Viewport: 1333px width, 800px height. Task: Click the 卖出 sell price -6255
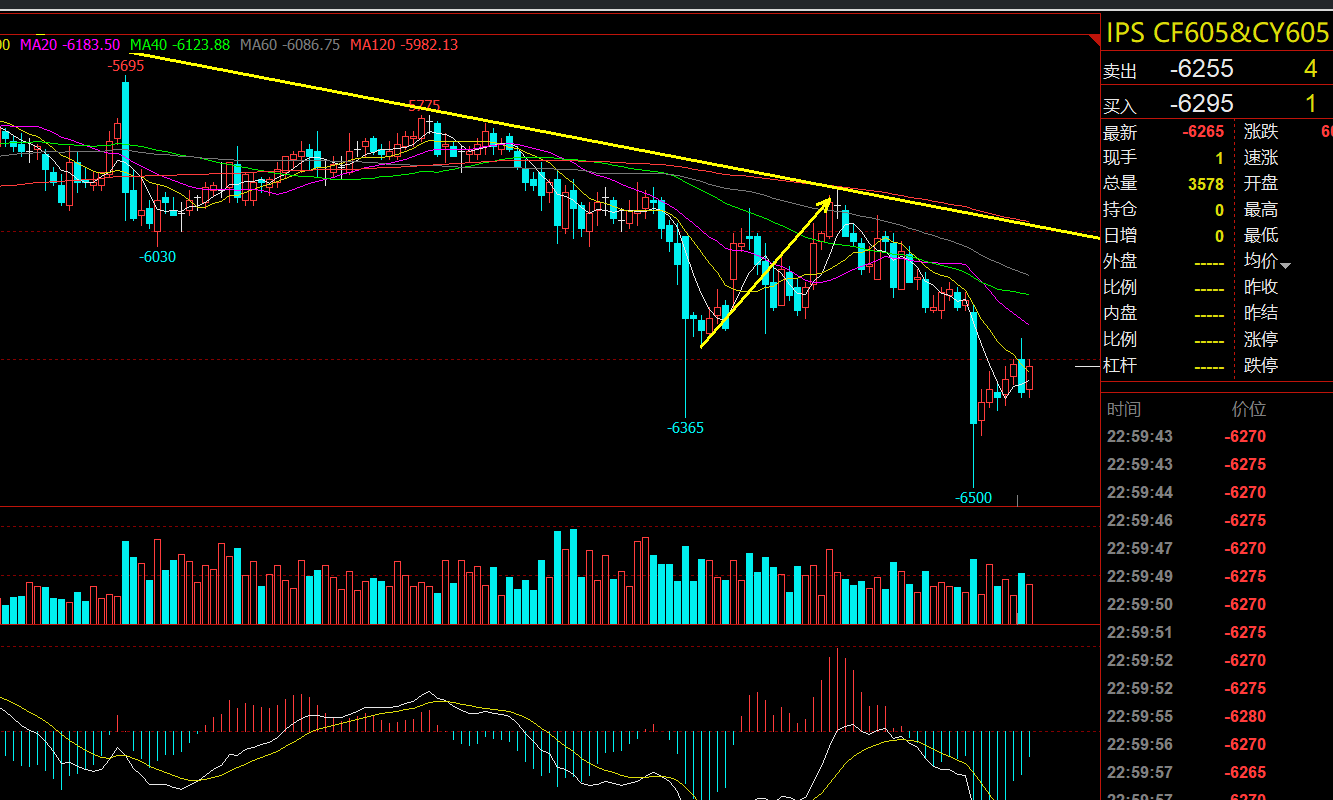[1201, 69]
